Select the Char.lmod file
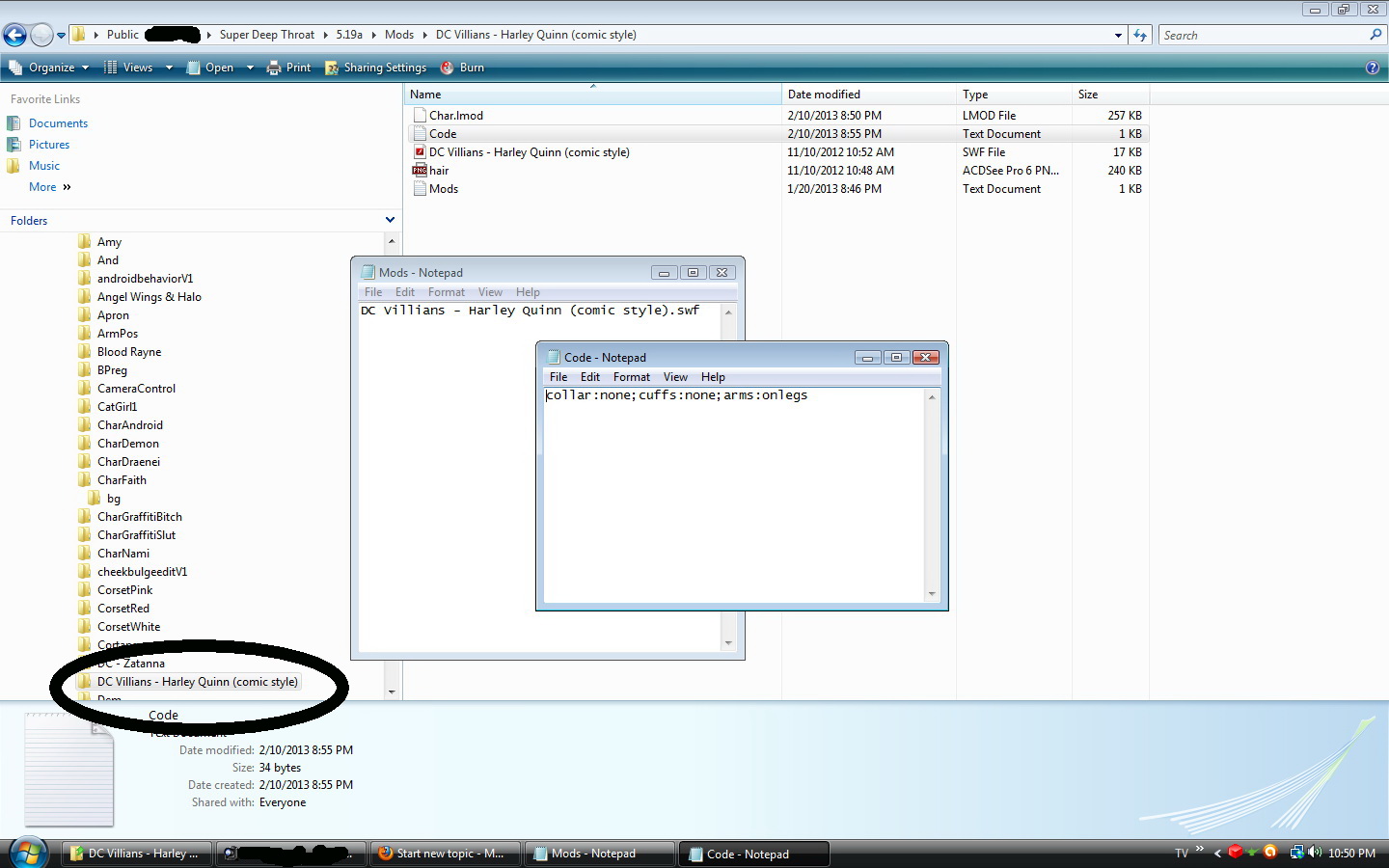 [455, 116]
